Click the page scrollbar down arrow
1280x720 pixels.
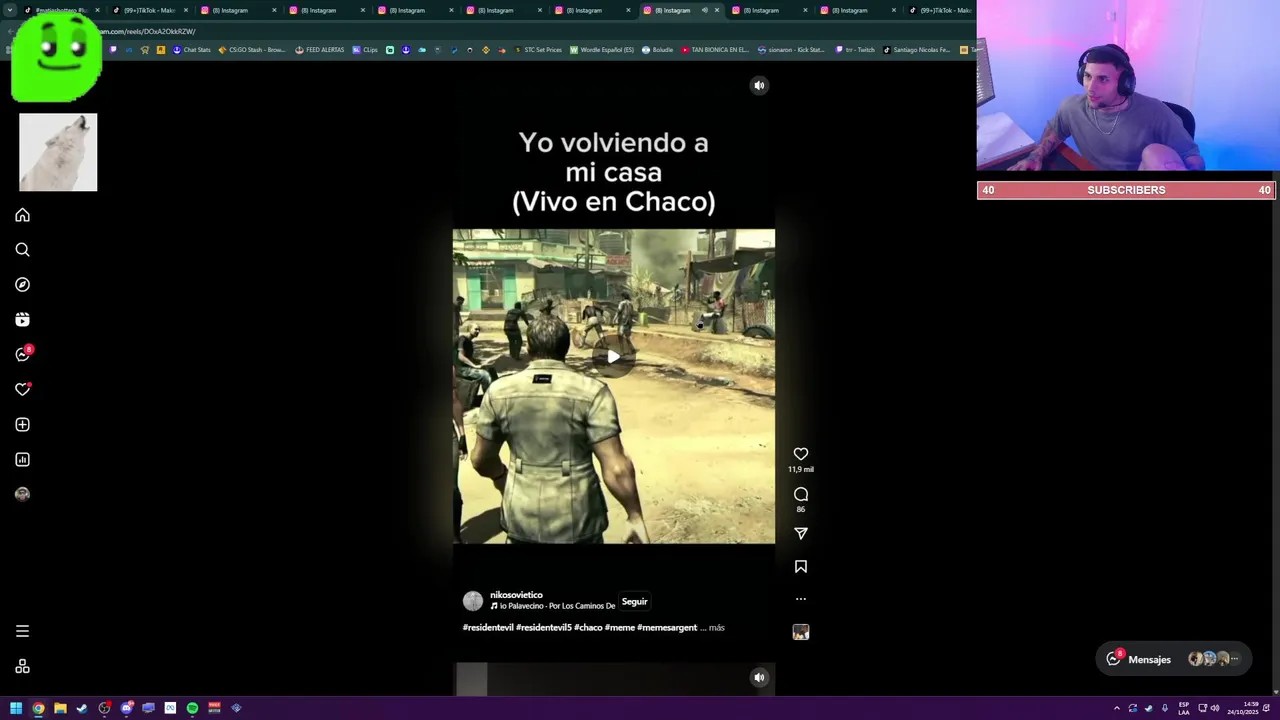pyautogui.click(x=1275, y=691)
